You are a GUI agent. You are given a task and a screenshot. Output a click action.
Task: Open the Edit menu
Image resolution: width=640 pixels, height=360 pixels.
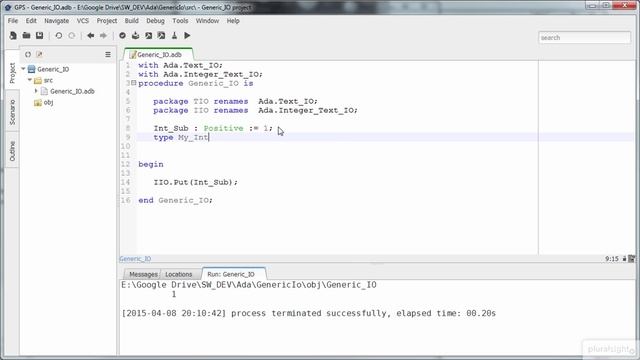click(31, 21)
